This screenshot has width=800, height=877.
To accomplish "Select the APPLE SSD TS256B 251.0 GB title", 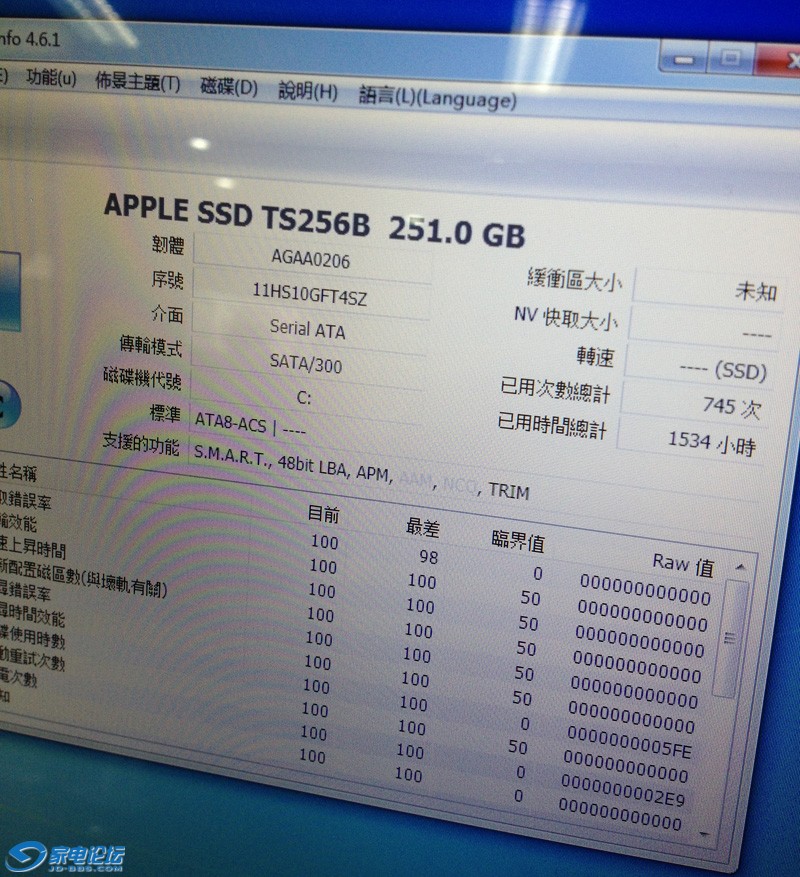I will 314,220.
